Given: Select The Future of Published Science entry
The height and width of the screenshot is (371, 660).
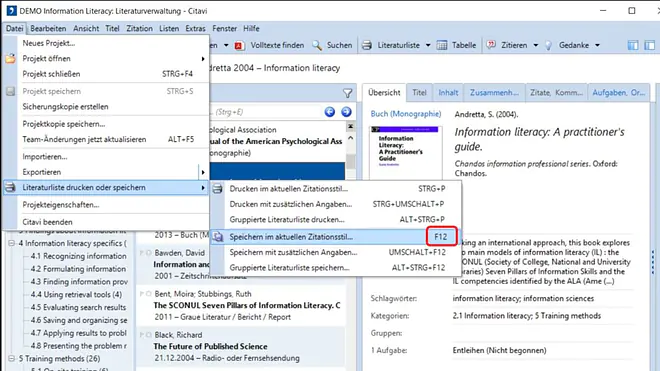Looking at the screenshot, I should pos(242,347).
